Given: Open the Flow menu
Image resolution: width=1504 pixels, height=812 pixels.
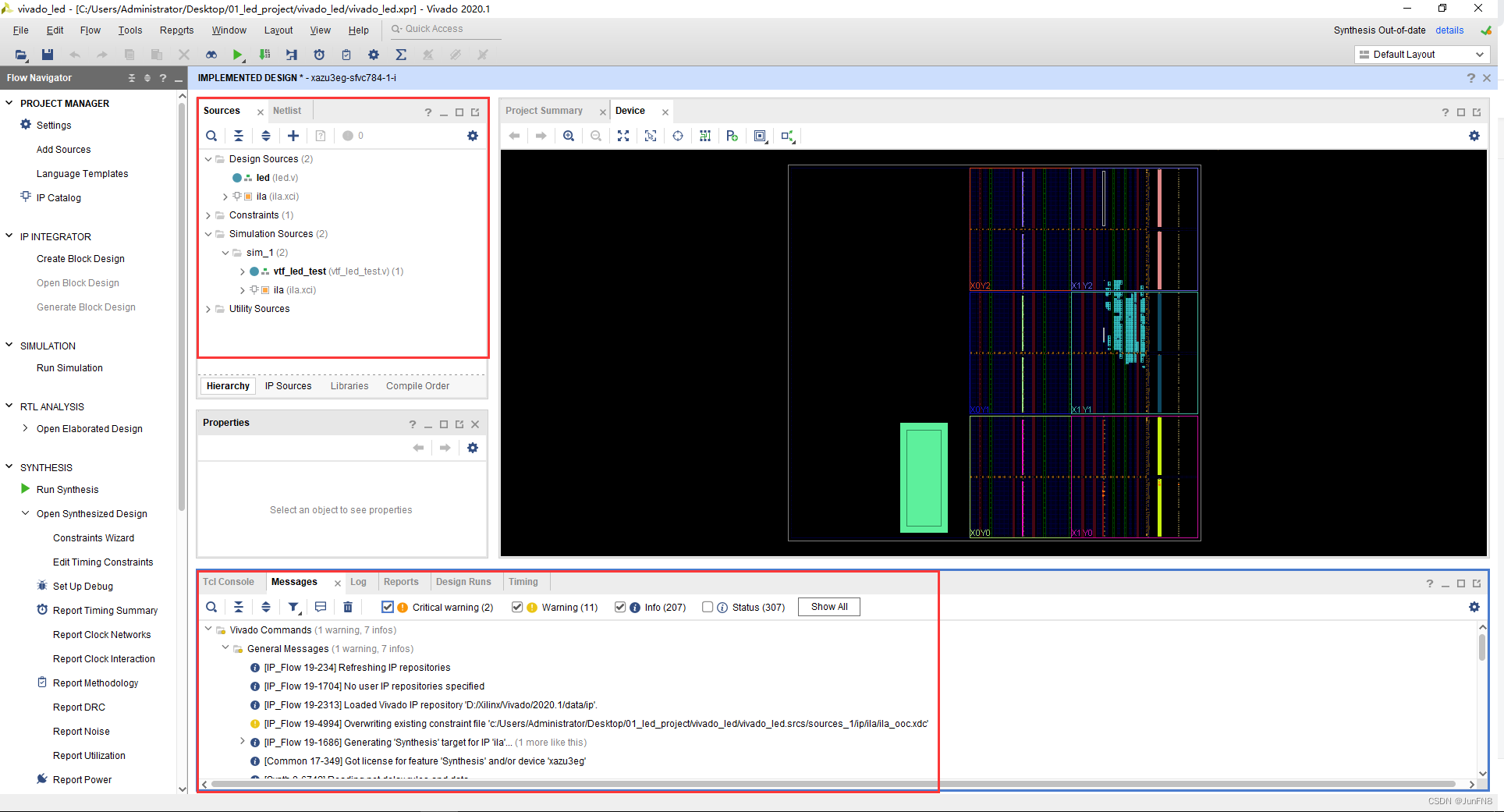Looking at the screenshot, I should 90,30.
